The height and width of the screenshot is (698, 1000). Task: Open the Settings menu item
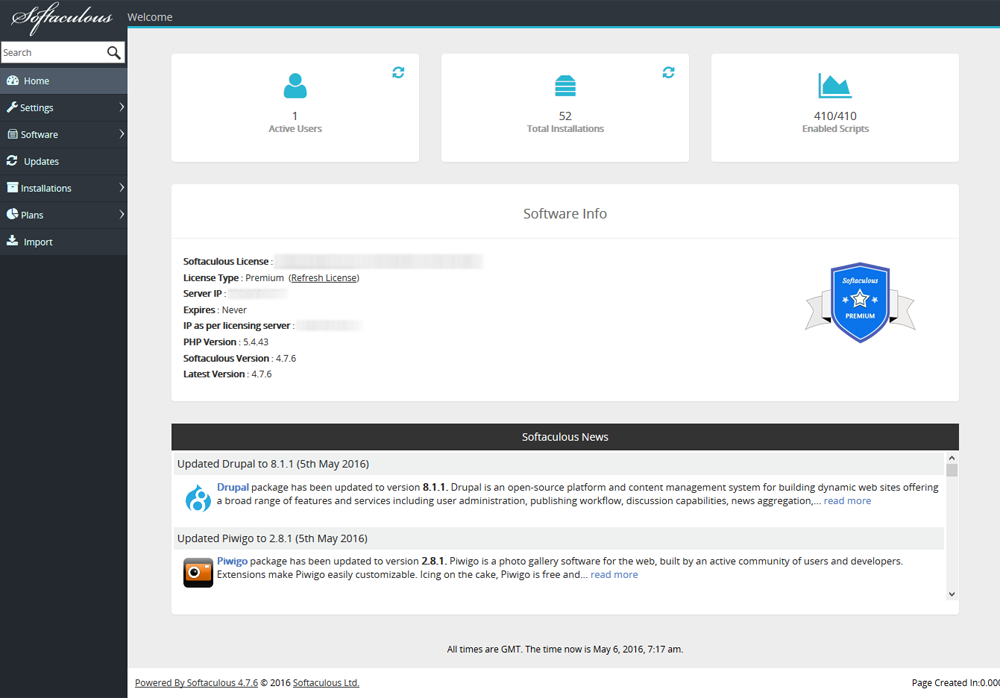[64, 108]
